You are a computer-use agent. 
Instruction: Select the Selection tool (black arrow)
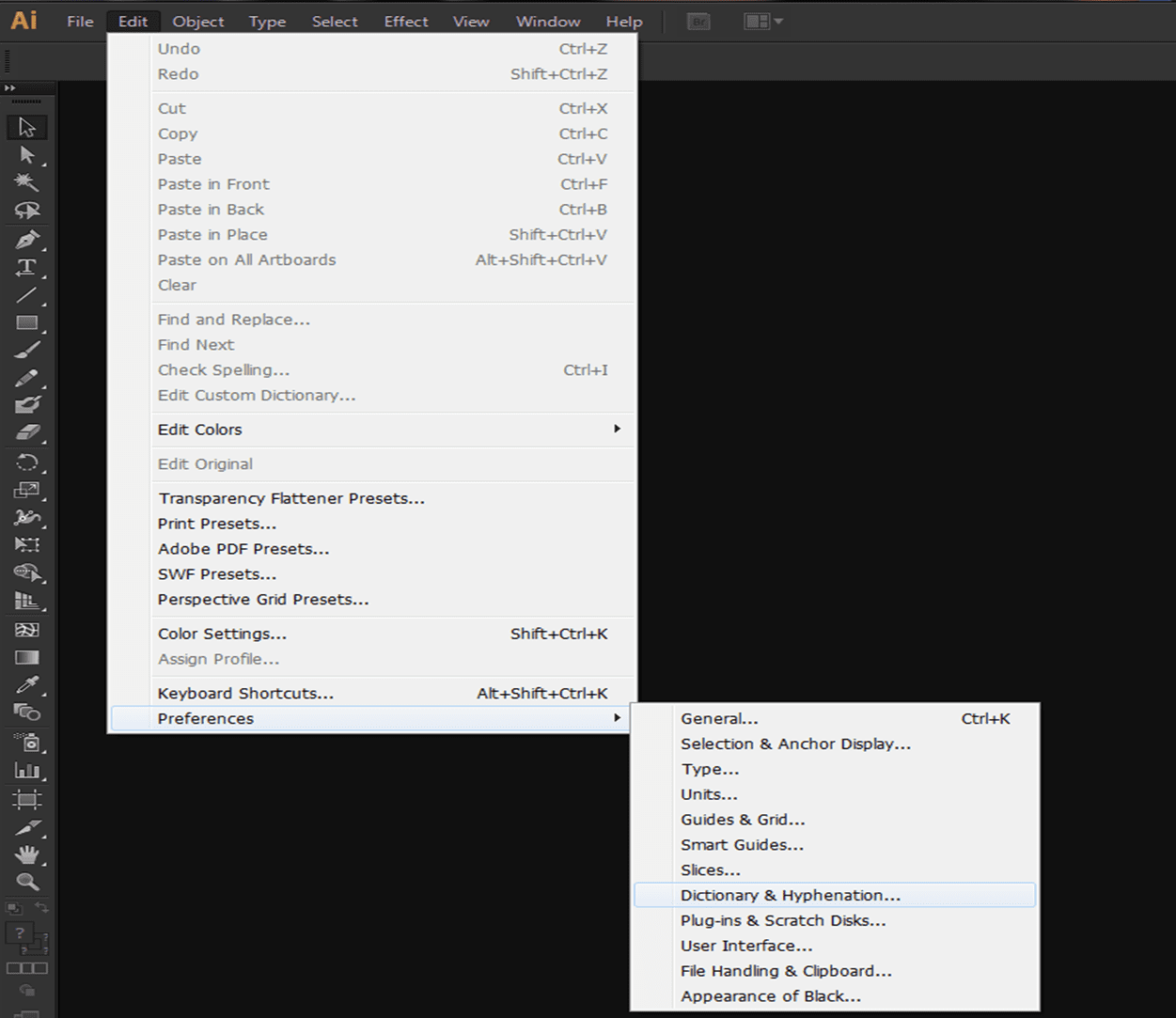27,127
